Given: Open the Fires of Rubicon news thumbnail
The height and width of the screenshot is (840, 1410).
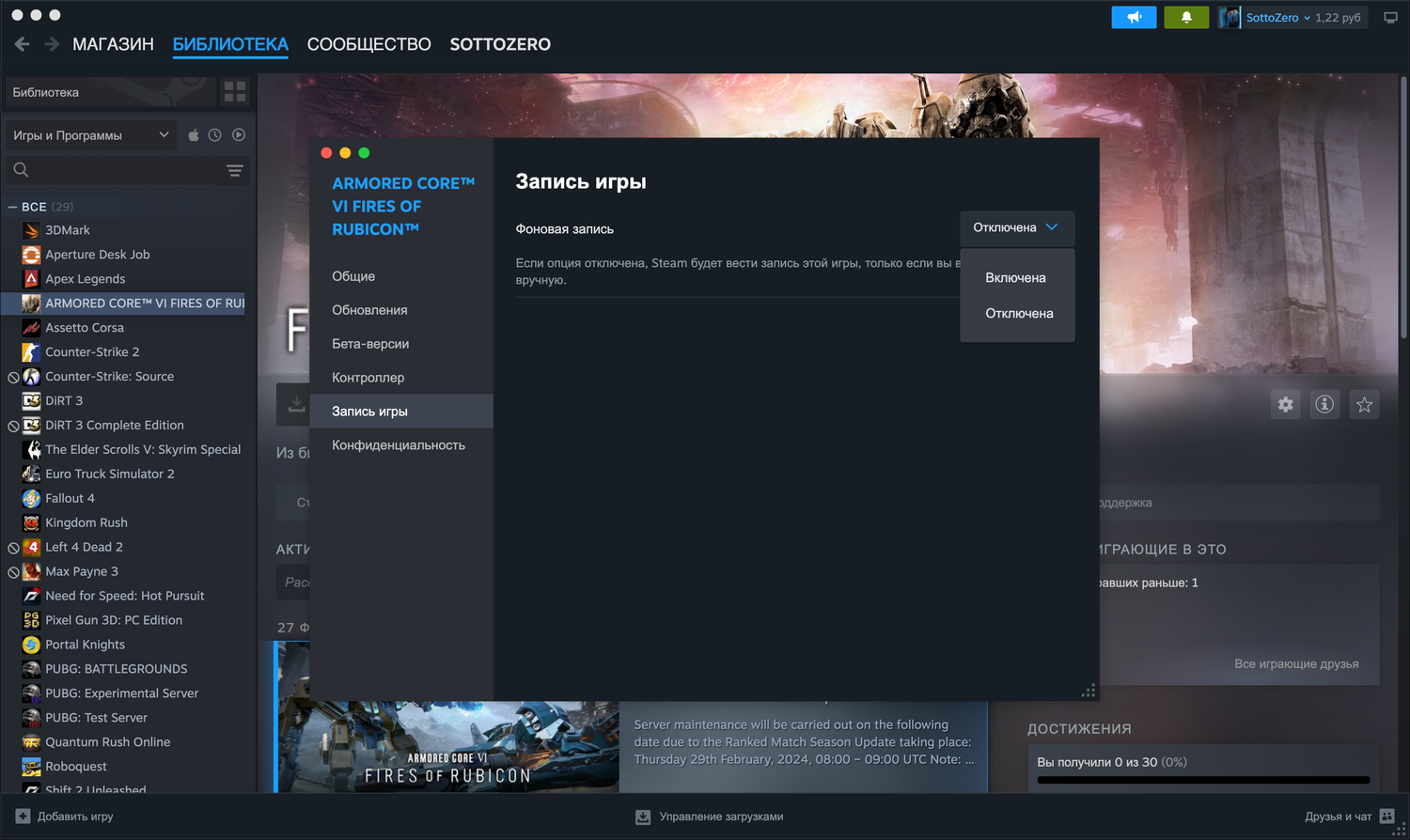Looking at the screenshot, I should coord(447,718).
